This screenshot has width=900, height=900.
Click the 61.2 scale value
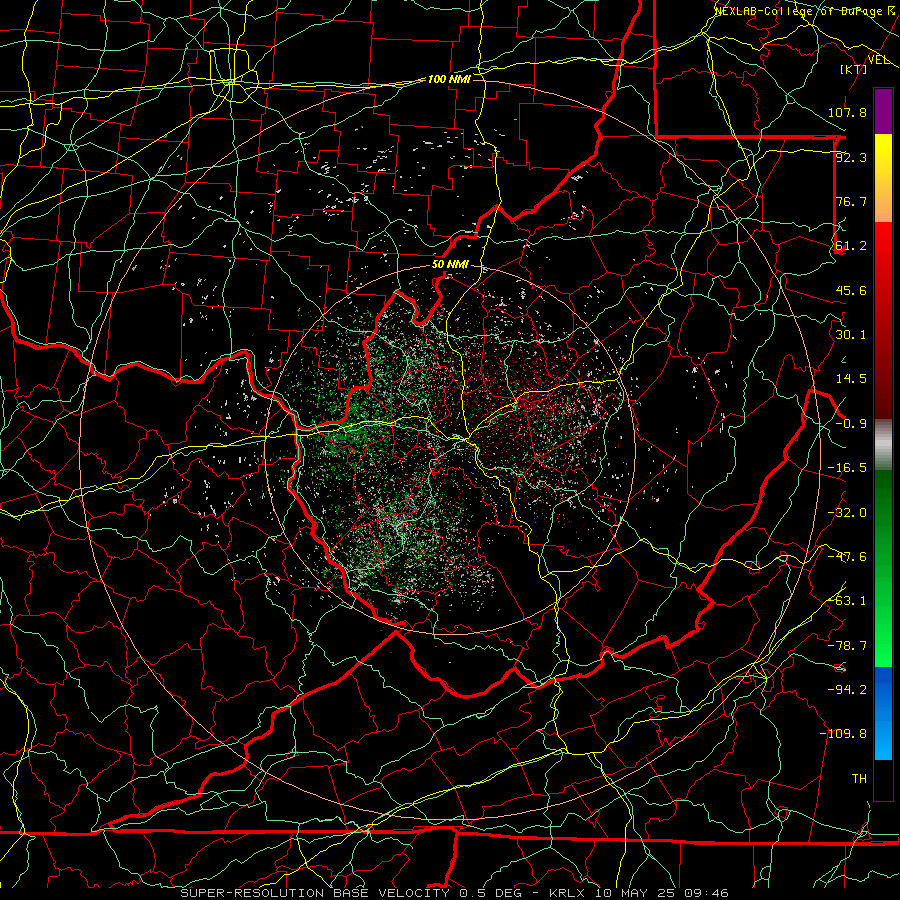(x=851, y=246)
